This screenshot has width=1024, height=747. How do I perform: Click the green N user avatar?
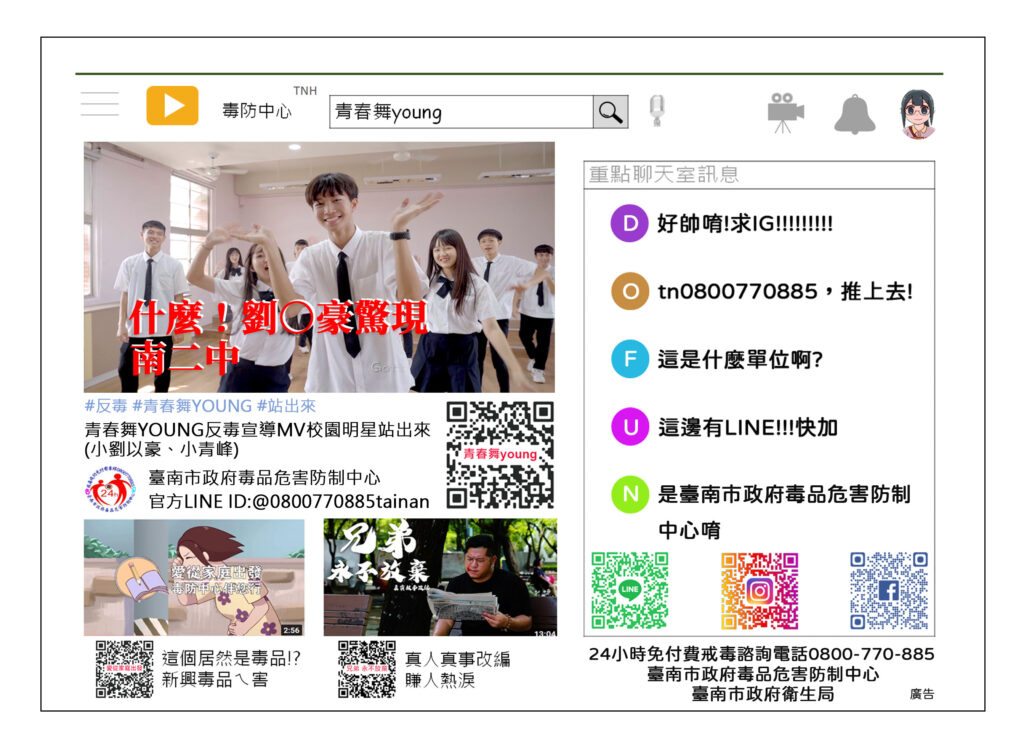coord(630,494)
